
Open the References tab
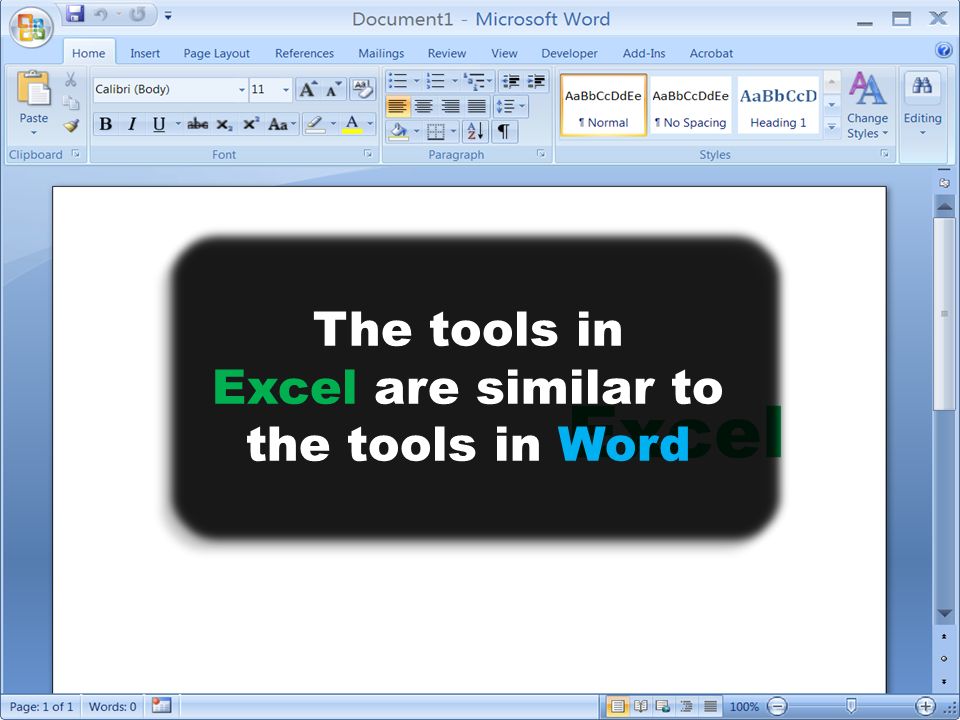tap(304, 53)
